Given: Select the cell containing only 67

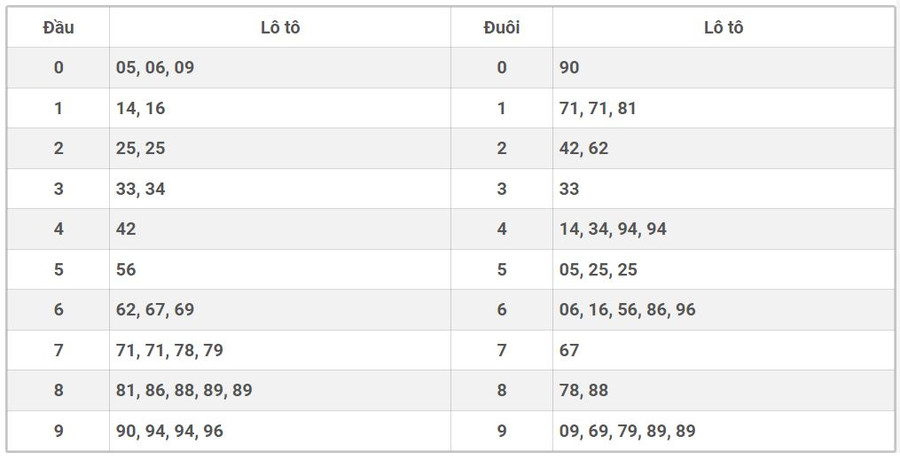Looking at the screenshot, I should pos(570,350).
